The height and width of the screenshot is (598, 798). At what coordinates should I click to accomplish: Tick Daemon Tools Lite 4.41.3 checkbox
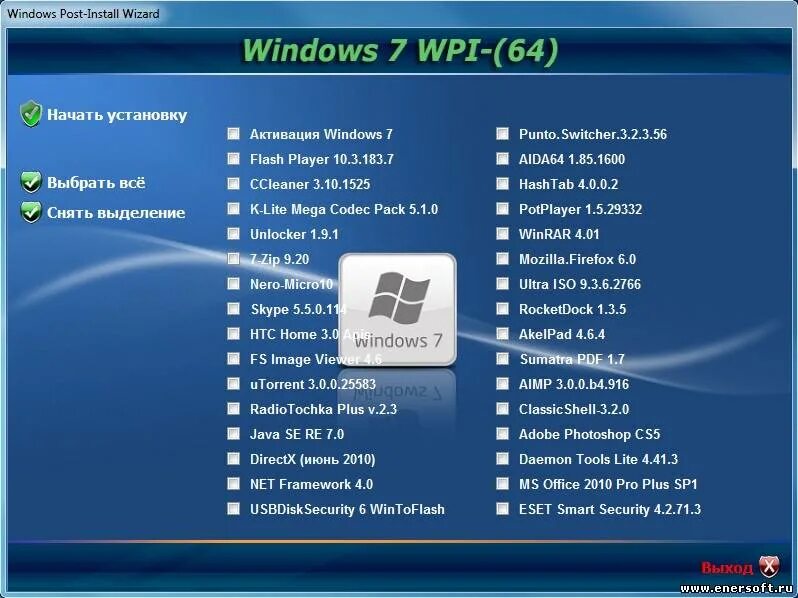(x=502, y=459)
